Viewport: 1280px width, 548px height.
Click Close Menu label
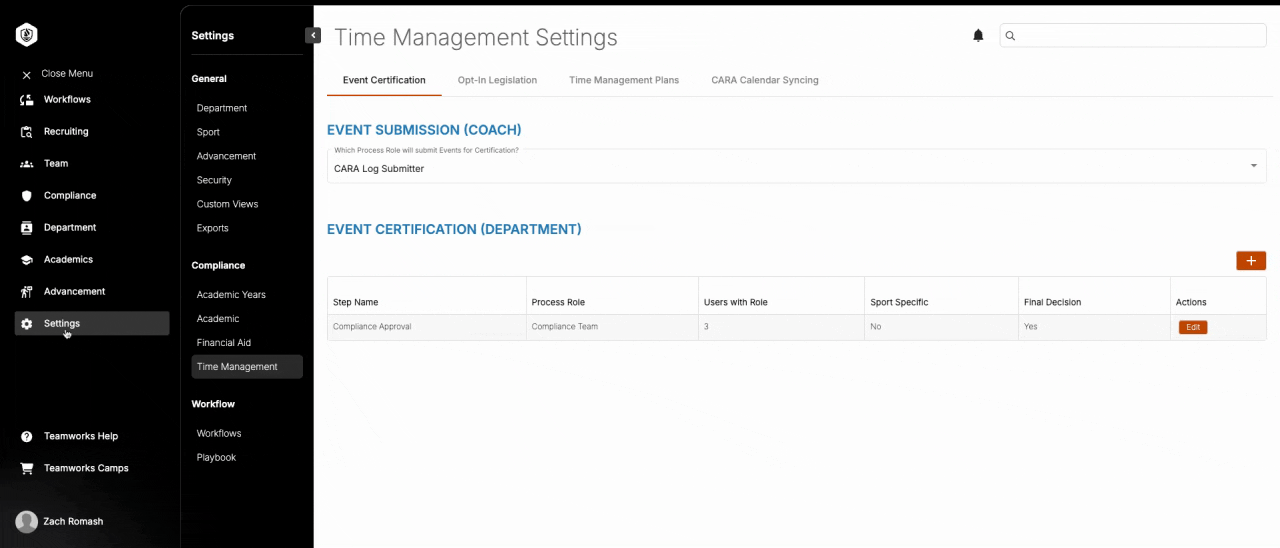coord(67,74)
